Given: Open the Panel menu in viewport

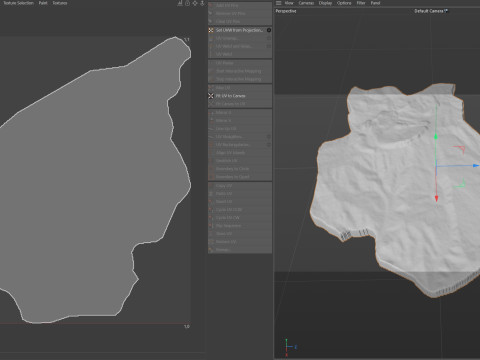Looking at the screenshot, I should click(375, 3).
